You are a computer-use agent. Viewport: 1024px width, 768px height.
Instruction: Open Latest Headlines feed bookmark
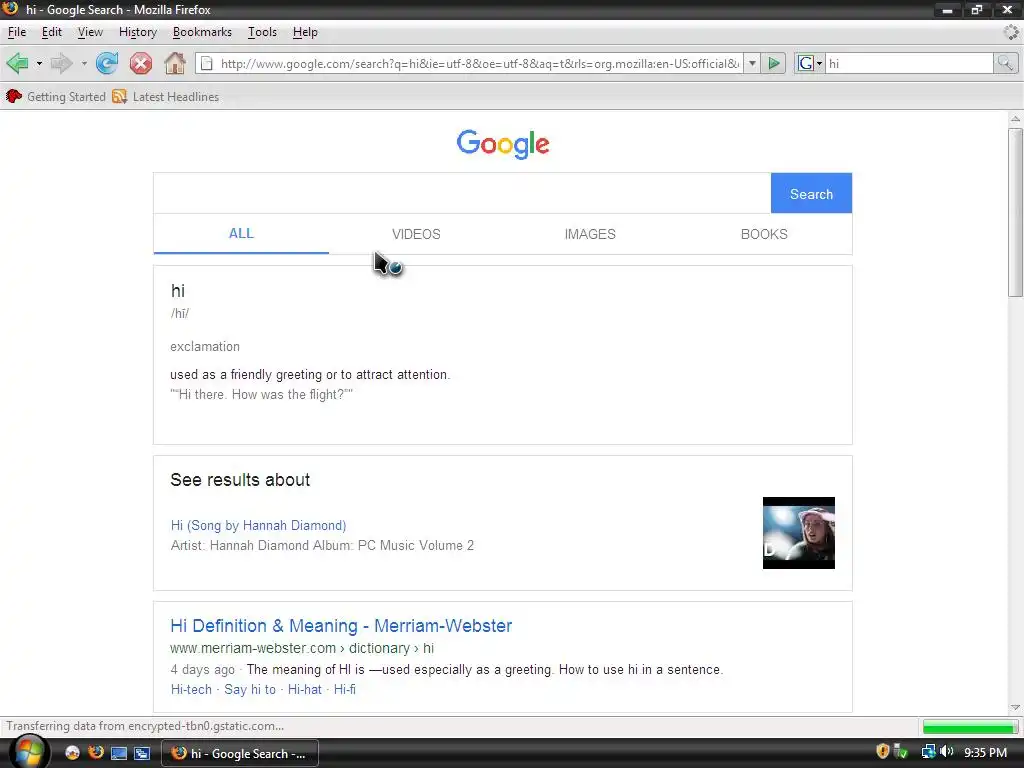tap(165, 97)
